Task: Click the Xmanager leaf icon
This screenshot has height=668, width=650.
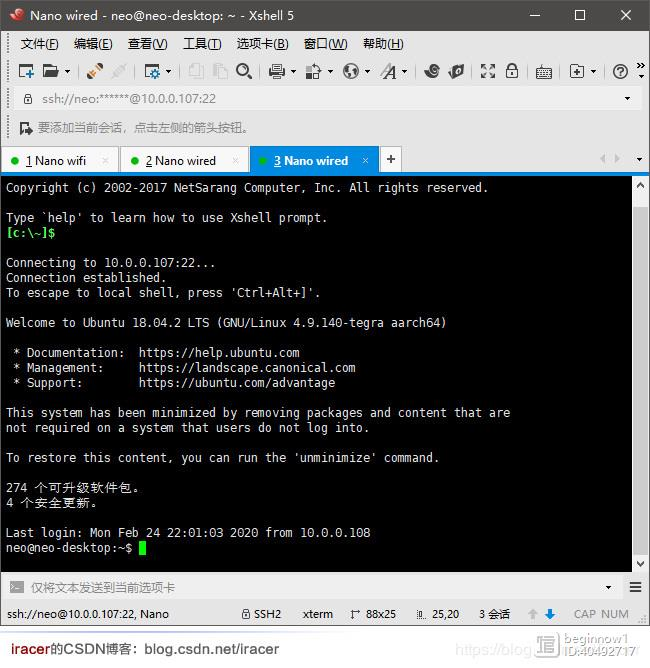Action: [x=456, y=71]
